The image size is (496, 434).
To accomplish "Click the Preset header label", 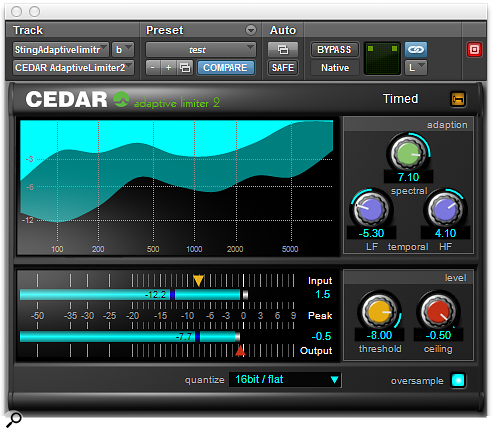I will (x=165, y=30).
